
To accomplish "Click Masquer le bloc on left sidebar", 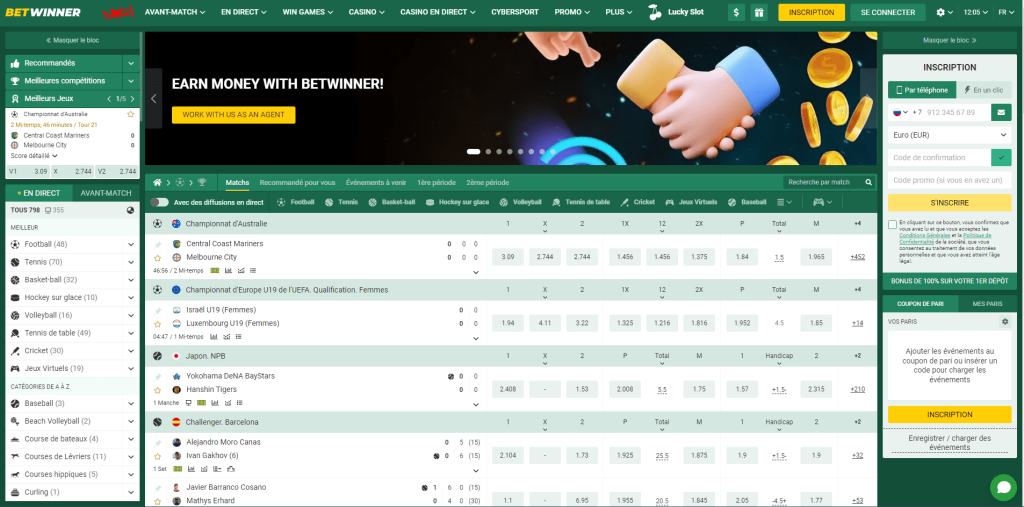I will point(72,41).
